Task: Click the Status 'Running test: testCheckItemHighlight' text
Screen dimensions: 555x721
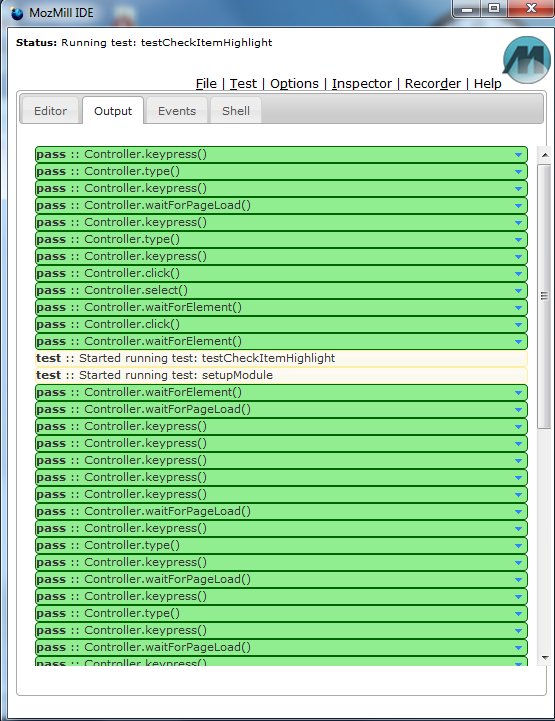Action: (166, 43)
